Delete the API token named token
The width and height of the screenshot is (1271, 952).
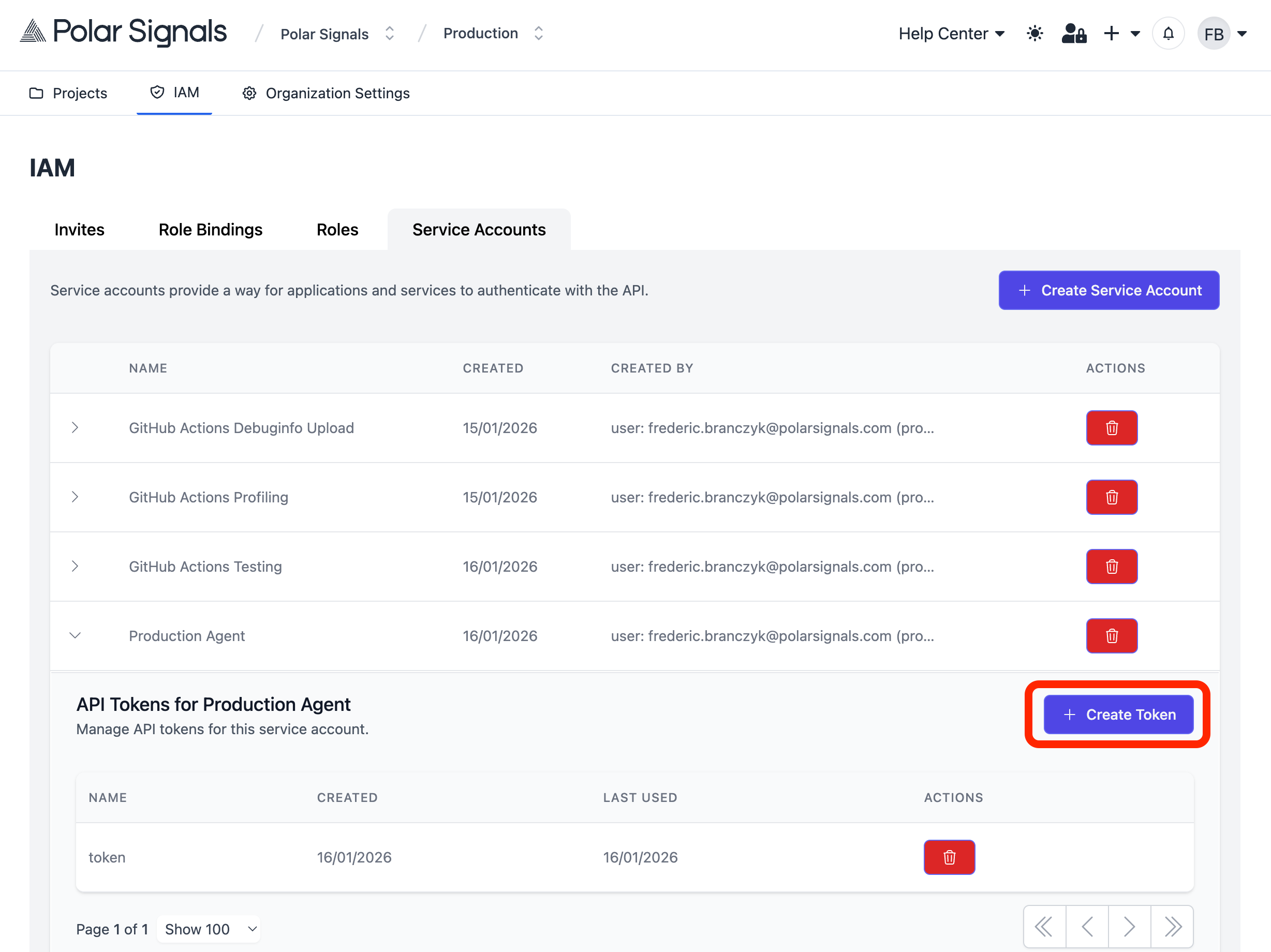(x=949, y=857)
